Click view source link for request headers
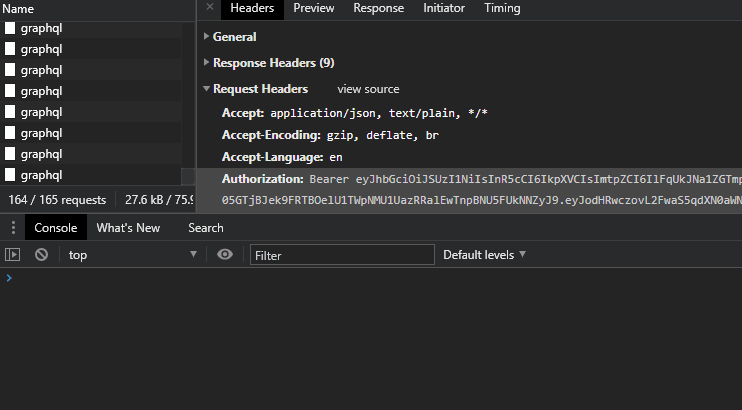The height and width of the screenshot is (410, 742). click(368, 89)
